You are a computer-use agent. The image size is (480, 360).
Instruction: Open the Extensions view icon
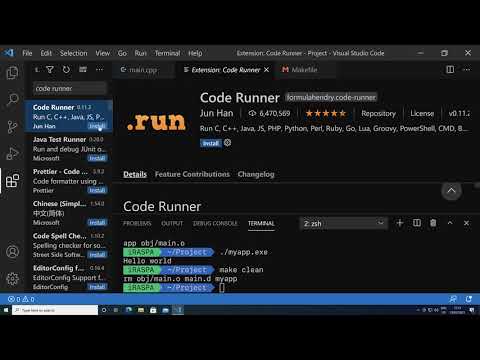click(12, 181)
